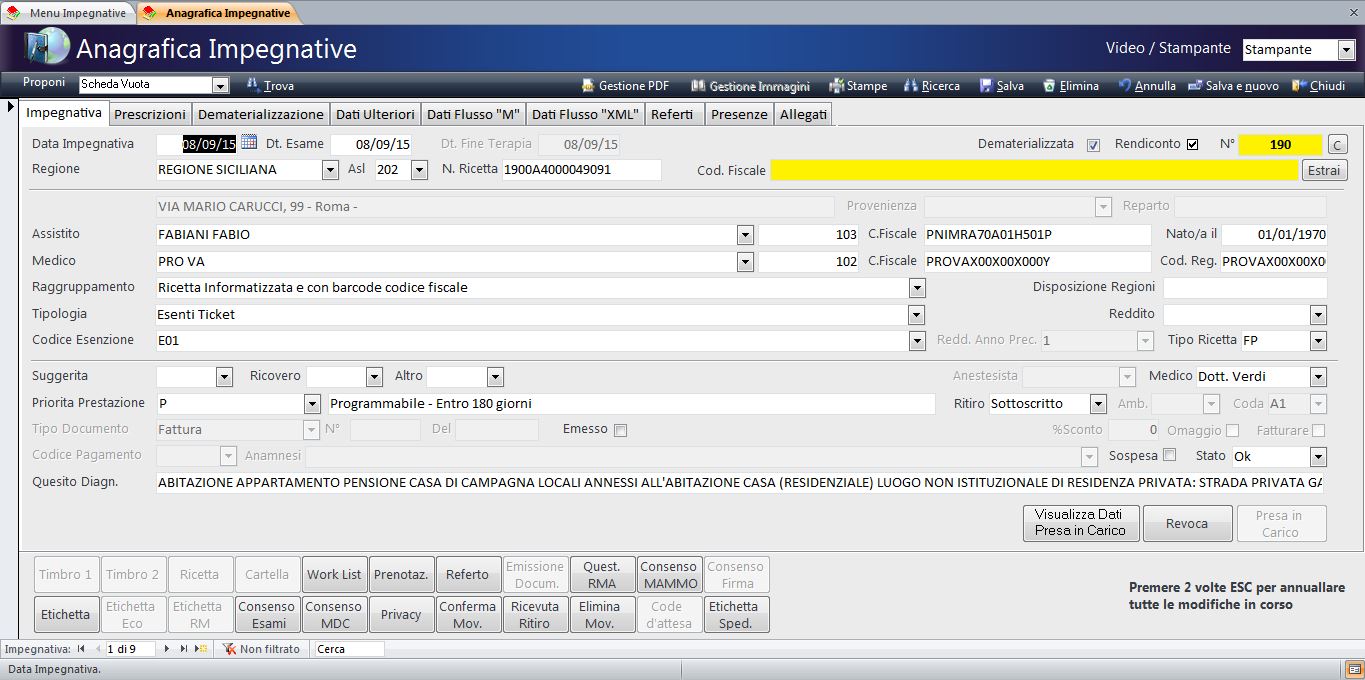Image resolution: width=1365 pixels, height=680 pixels.
Task: Open calendar picker beside Data Impegnativa
Action: [x=249, y=143]
